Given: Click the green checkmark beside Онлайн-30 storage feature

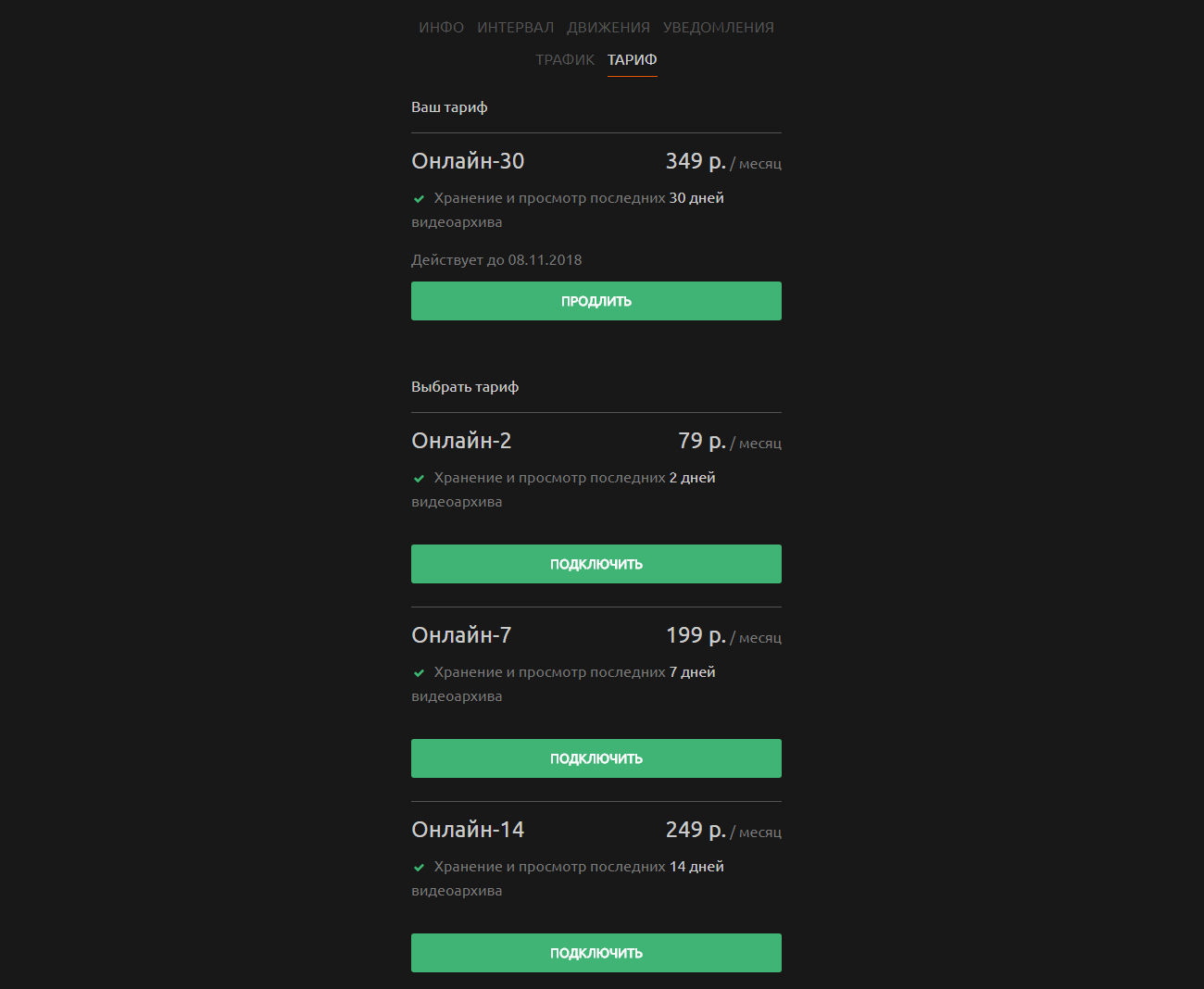Looking at the screenshot, I should click(420, 197).
